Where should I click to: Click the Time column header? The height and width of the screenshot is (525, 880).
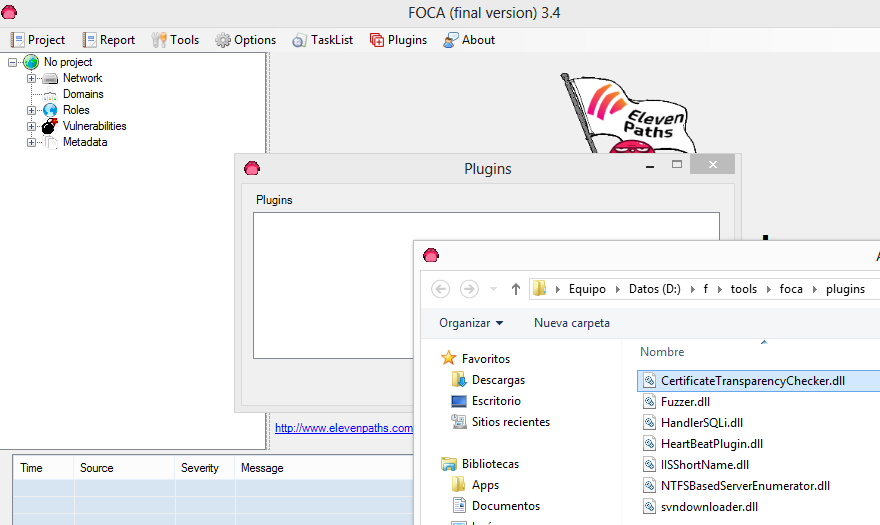43,468
